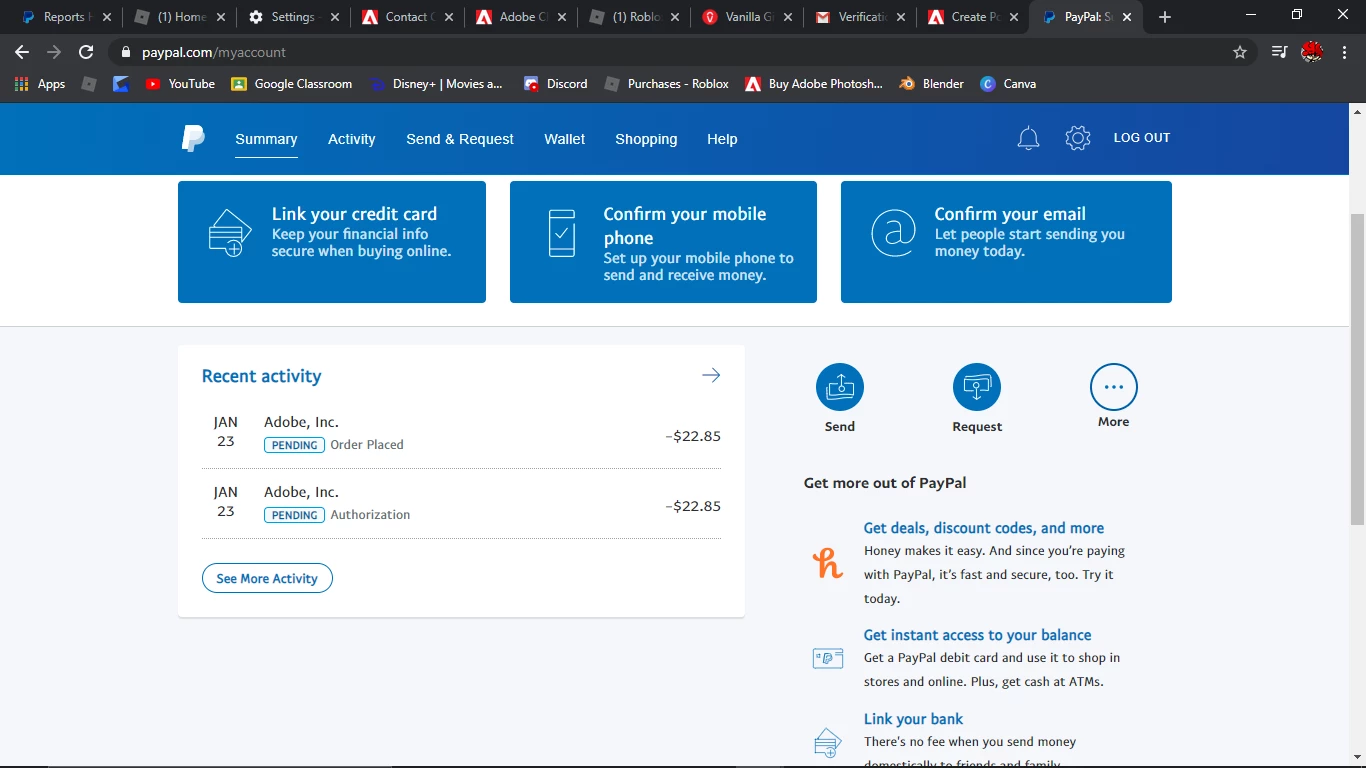
Task: Close the PayPal browser tab
Action: pos(1127,17)
